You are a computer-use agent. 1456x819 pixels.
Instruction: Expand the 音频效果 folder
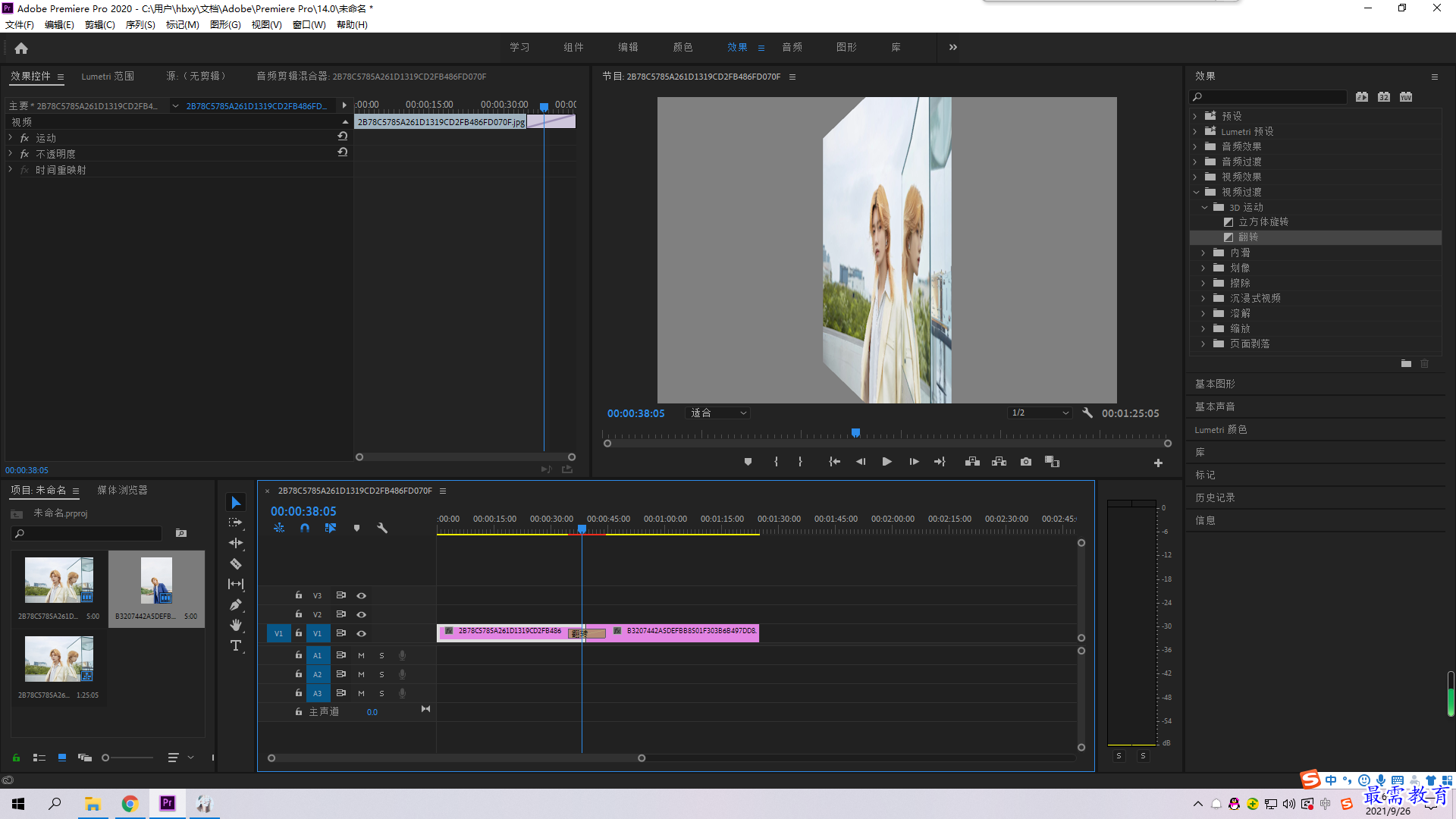pyautogui.click(x=1195, y=146)
